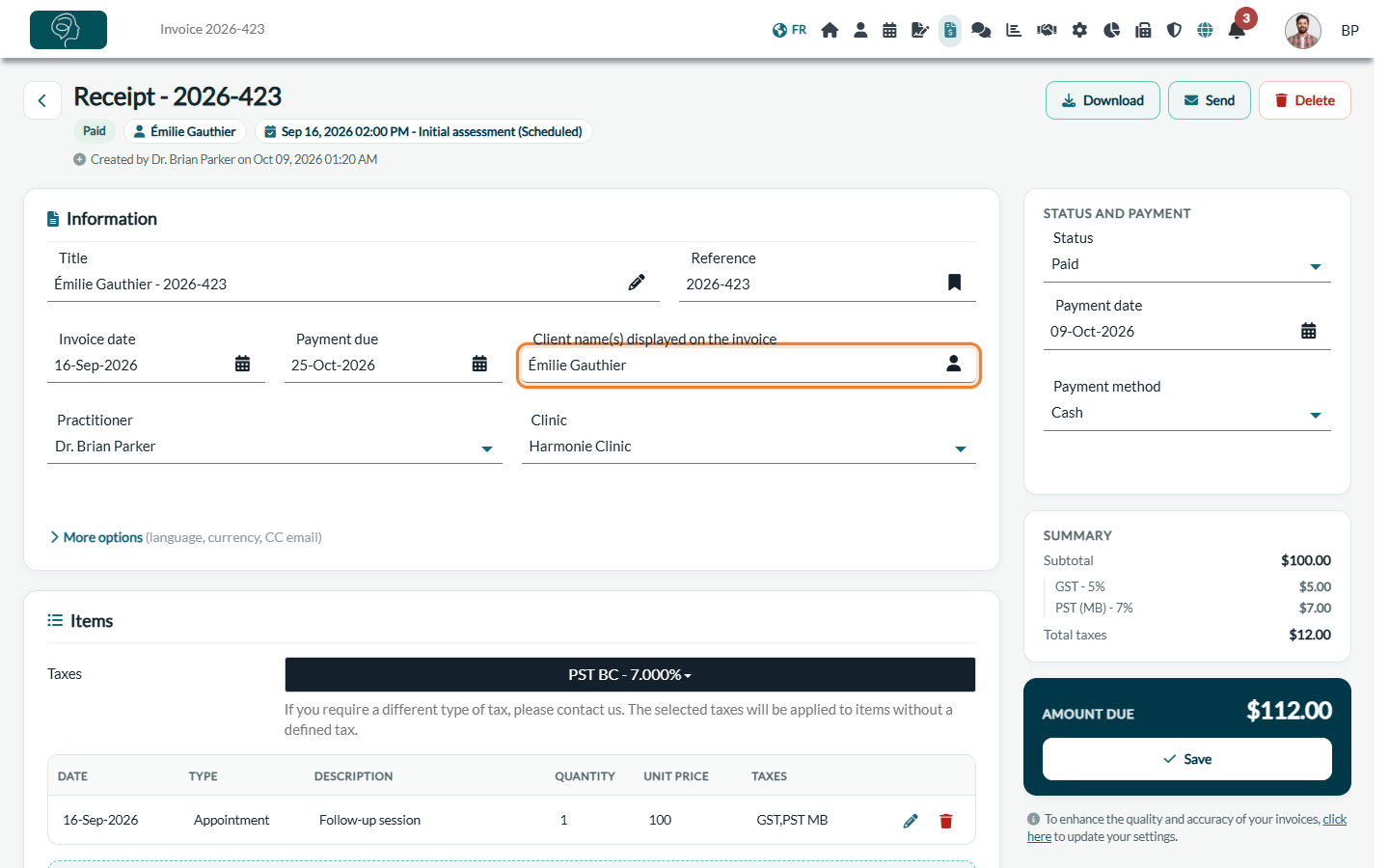Viewport: 1389px width, 868px height.
Task: Click the user profile avatar photo
Action: tap(1302, 31)
